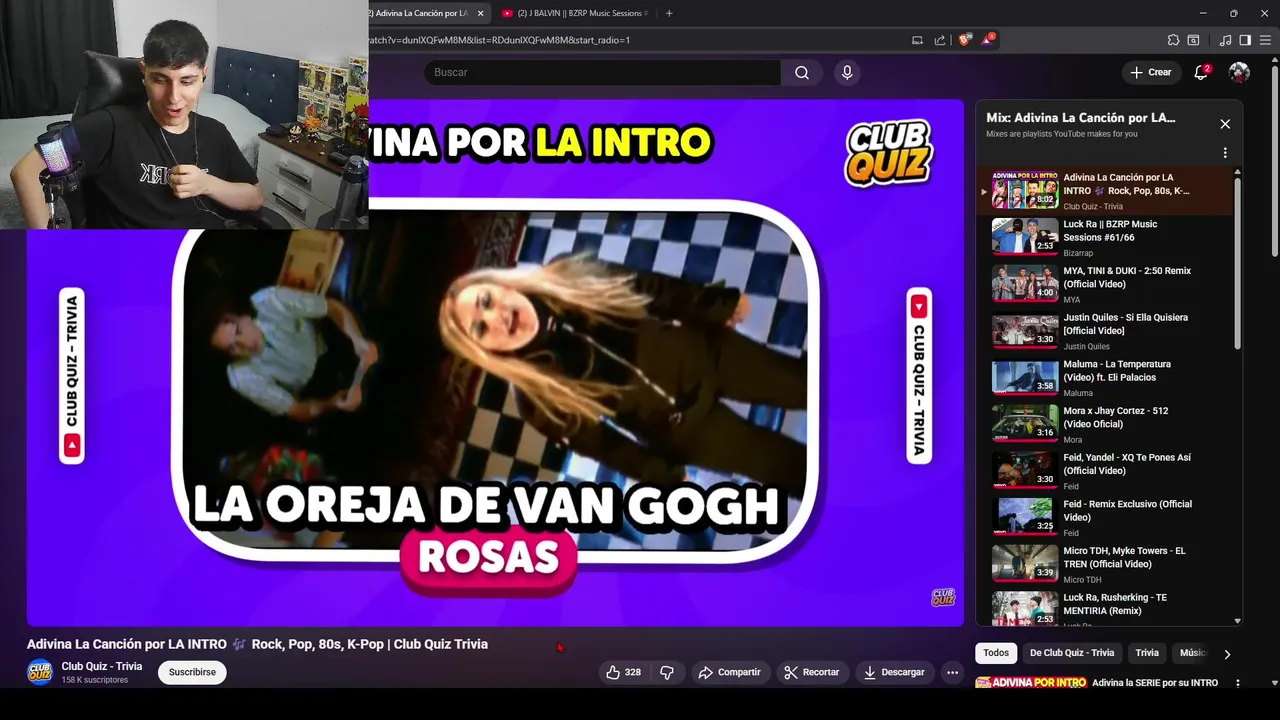Close the Adivina La Canción tab
Viewport: 1280px width, 720px height.
pos(480,13)
